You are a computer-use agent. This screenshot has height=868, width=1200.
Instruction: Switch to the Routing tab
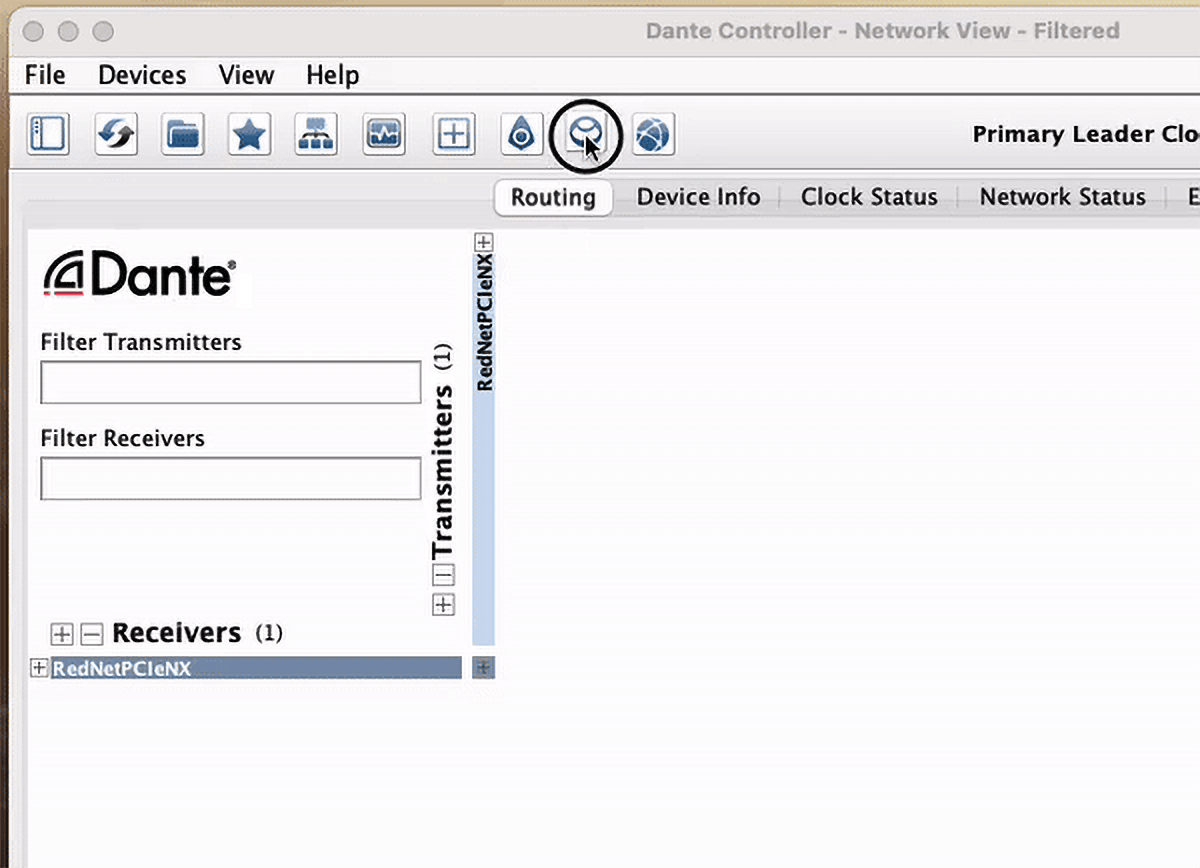tap(553, 197)
